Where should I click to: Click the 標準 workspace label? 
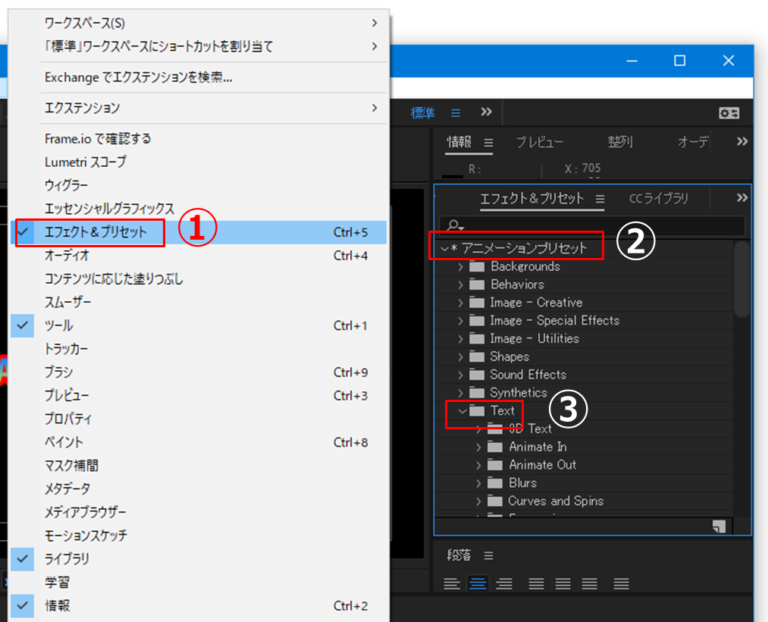[423, 113]
